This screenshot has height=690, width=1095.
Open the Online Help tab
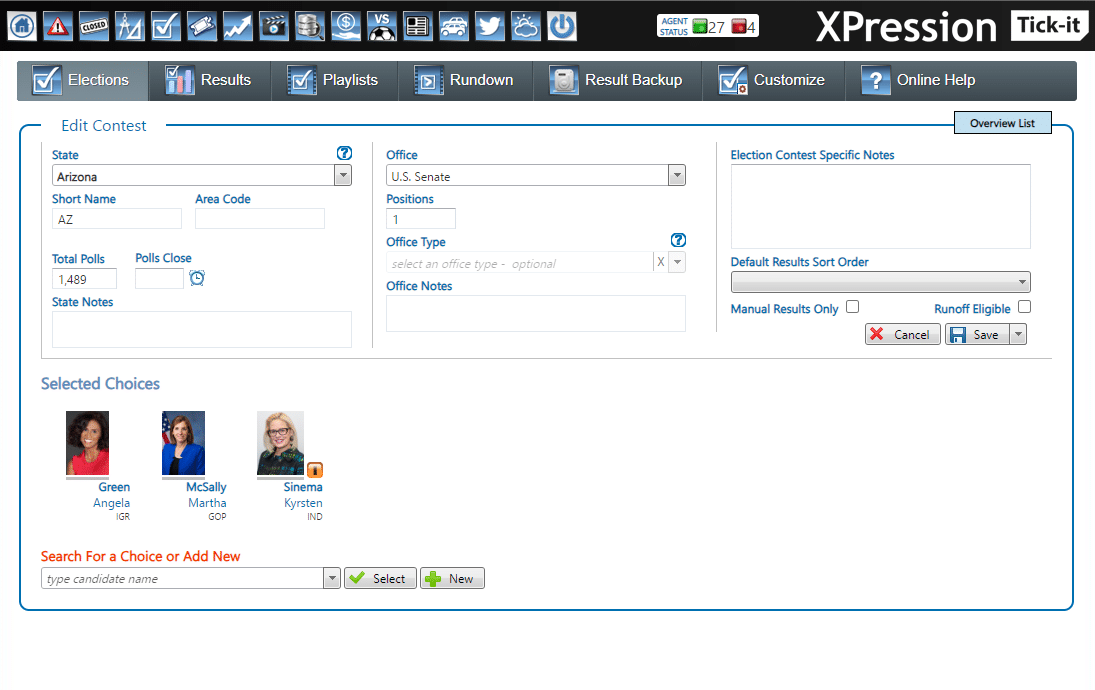click(919, 80)
